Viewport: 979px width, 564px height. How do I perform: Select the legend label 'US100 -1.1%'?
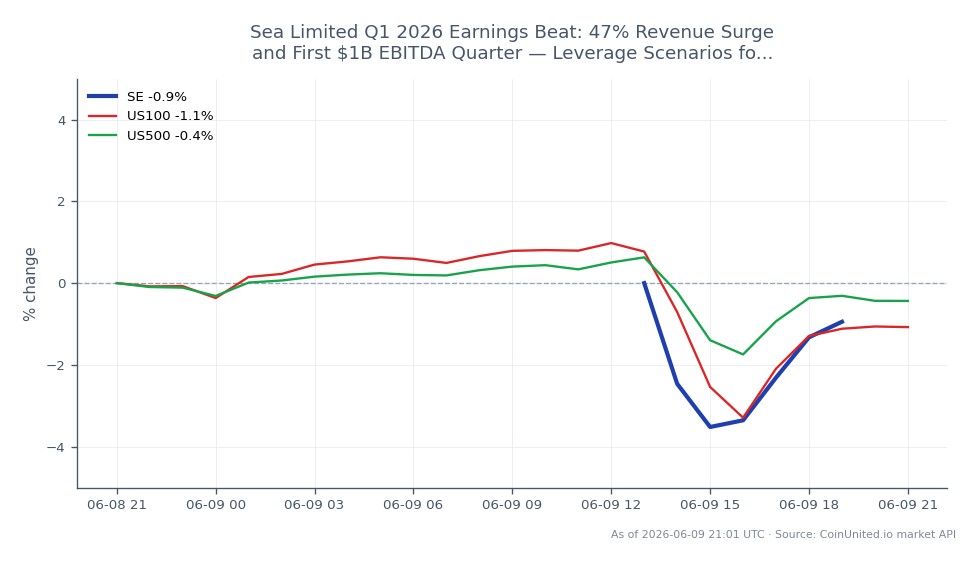coord(170,116)
